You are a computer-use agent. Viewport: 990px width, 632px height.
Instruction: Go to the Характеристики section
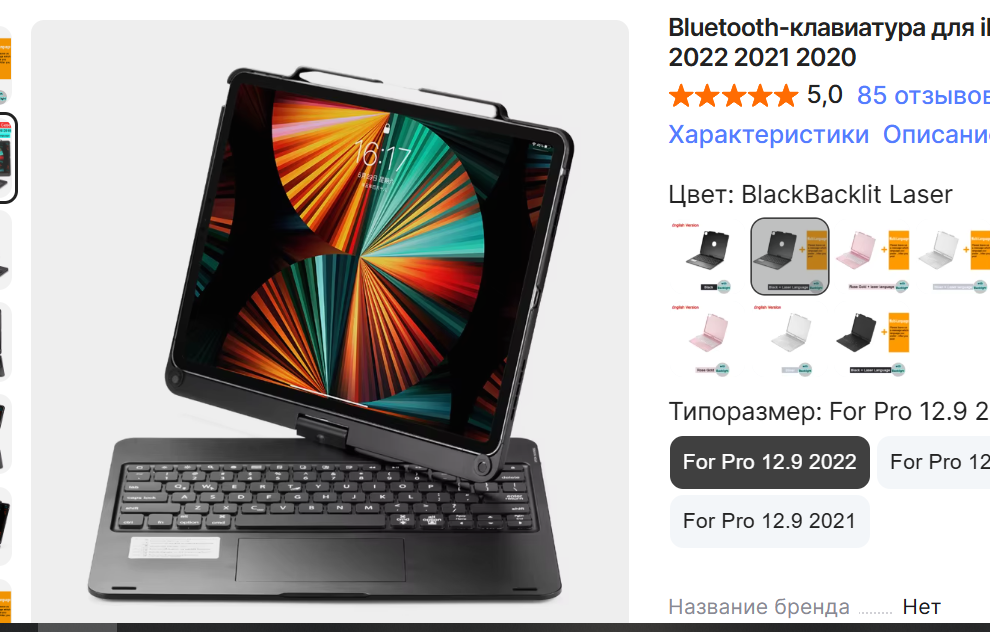768,134
